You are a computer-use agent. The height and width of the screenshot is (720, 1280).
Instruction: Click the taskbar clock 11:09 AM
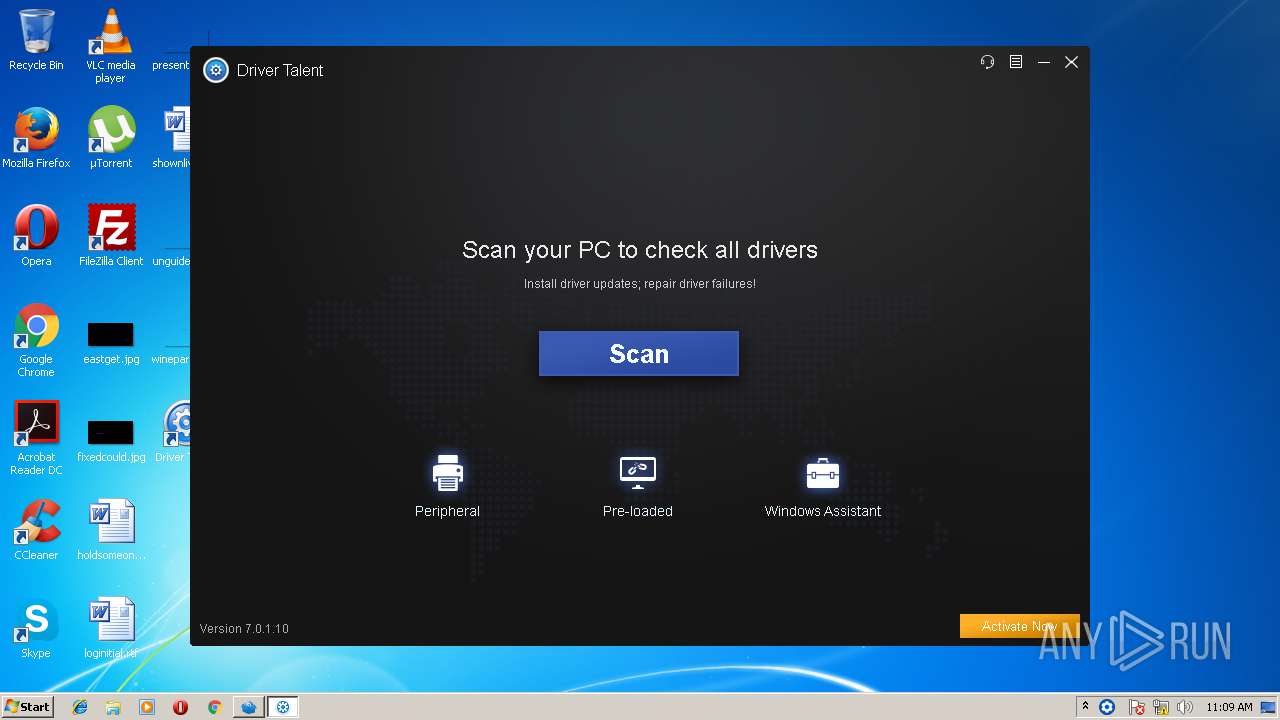point(1229,707)
